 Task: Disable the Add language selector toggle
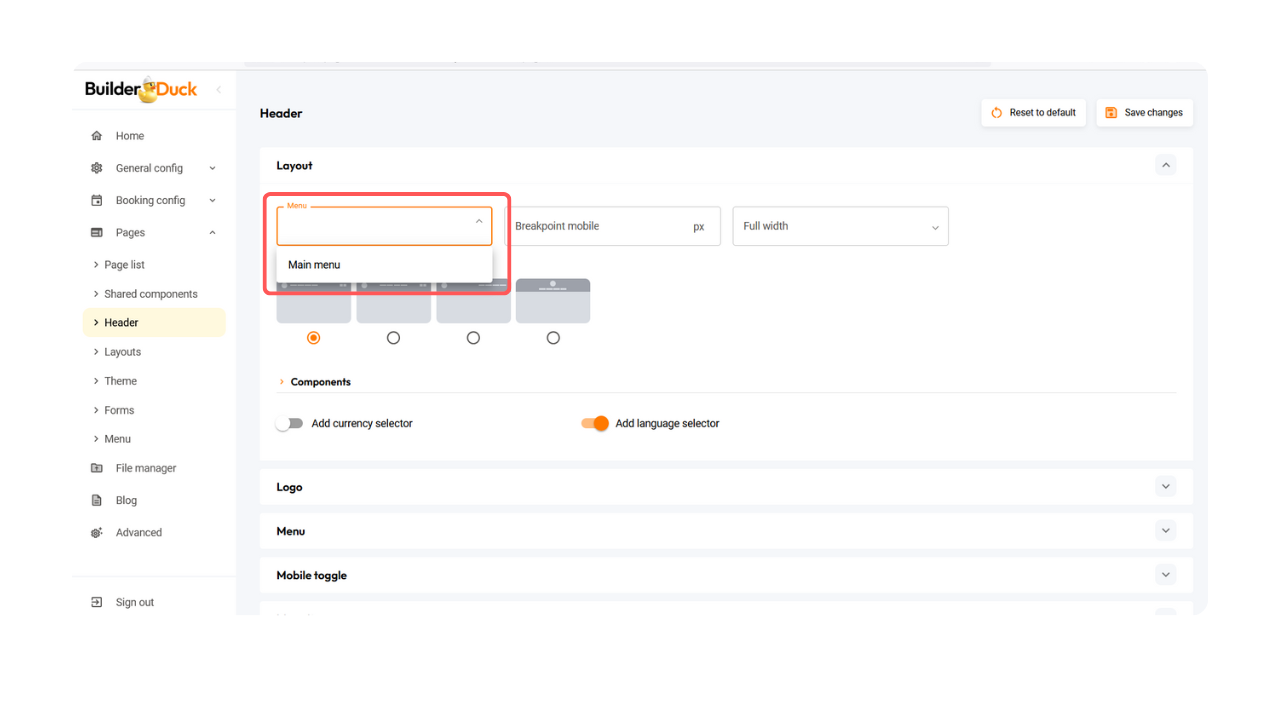coord(595,424)
